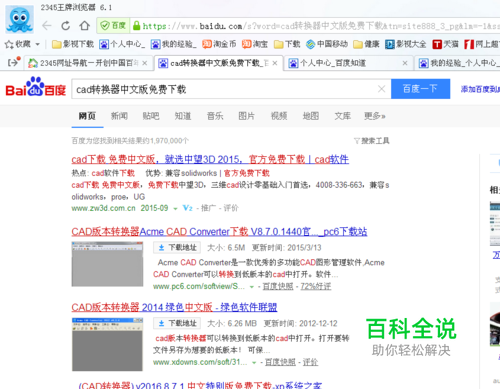Select the 音乐 search category

pos(215,116)
